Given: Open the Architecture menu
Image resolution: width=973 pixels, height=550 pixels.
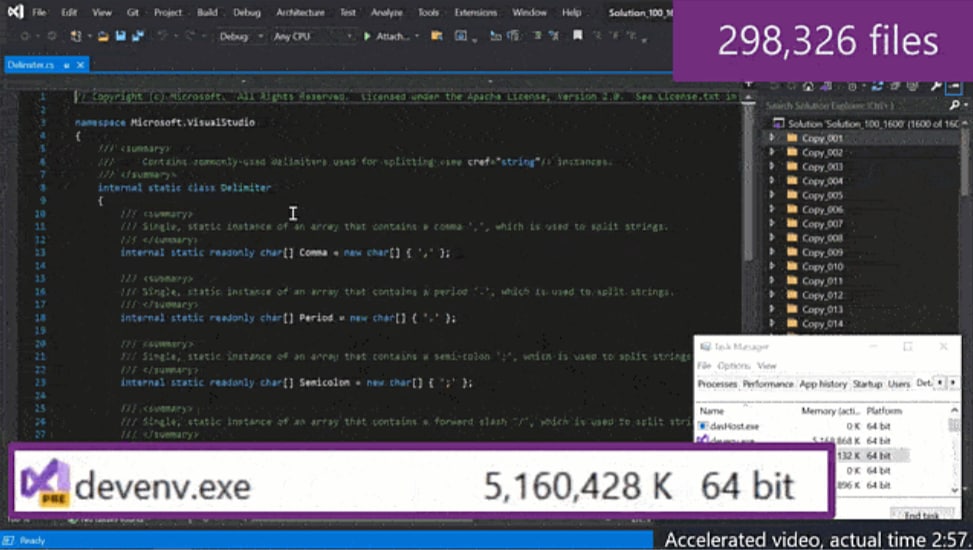Looking at the screenshot, I should tap(300, 12).
